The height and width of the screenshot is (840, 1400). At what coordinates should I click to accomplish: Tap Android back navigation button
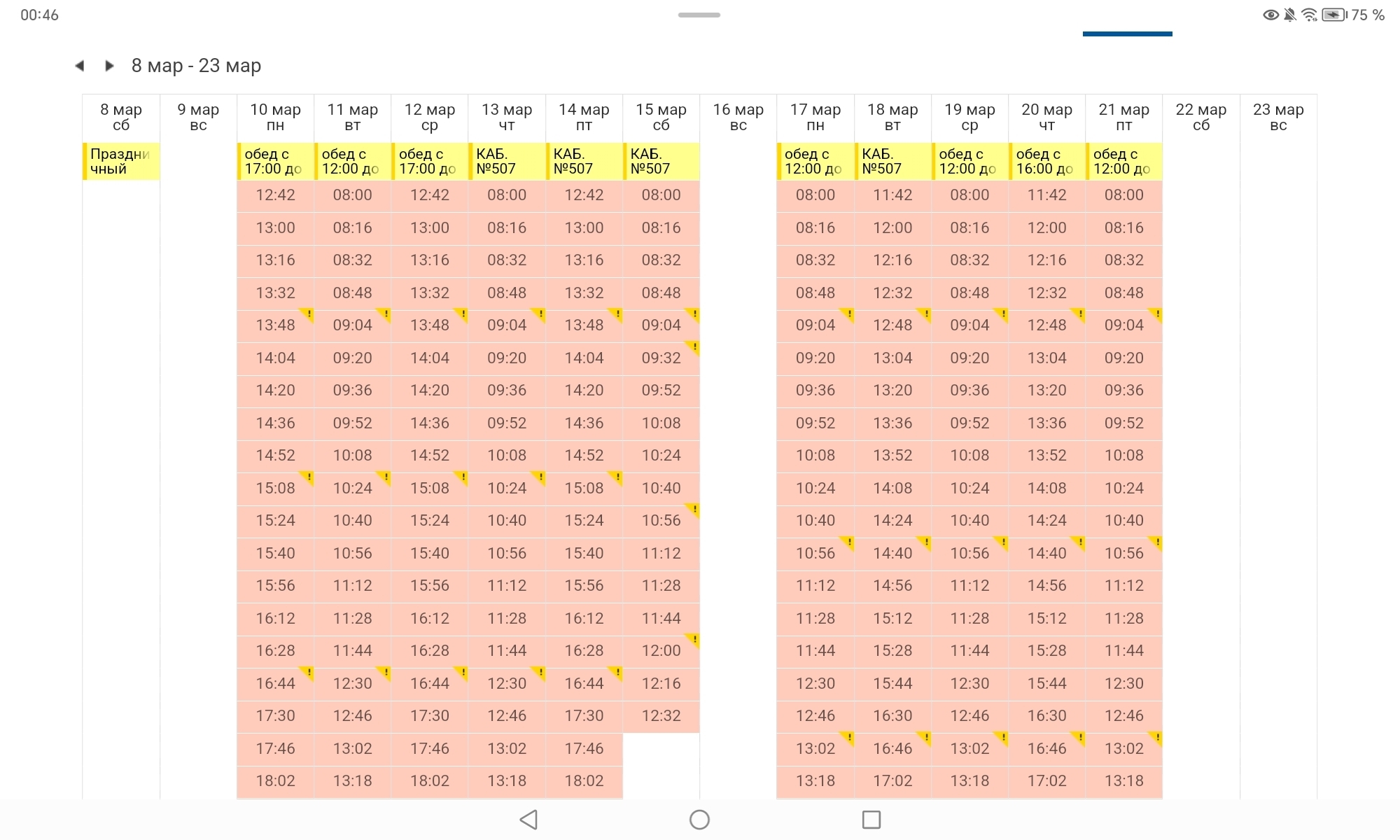[528, 820]
